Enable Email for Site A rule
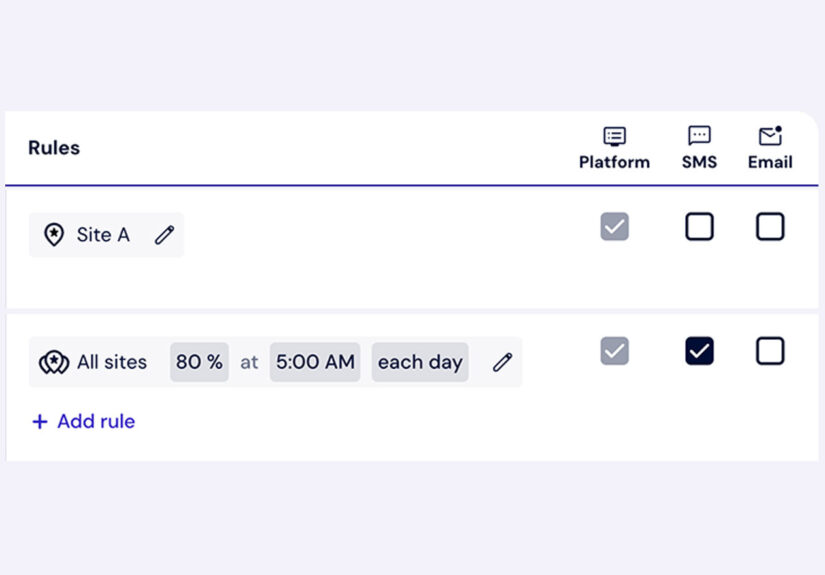825x575 pixels. pyautogui.click(x=770, y=227)
